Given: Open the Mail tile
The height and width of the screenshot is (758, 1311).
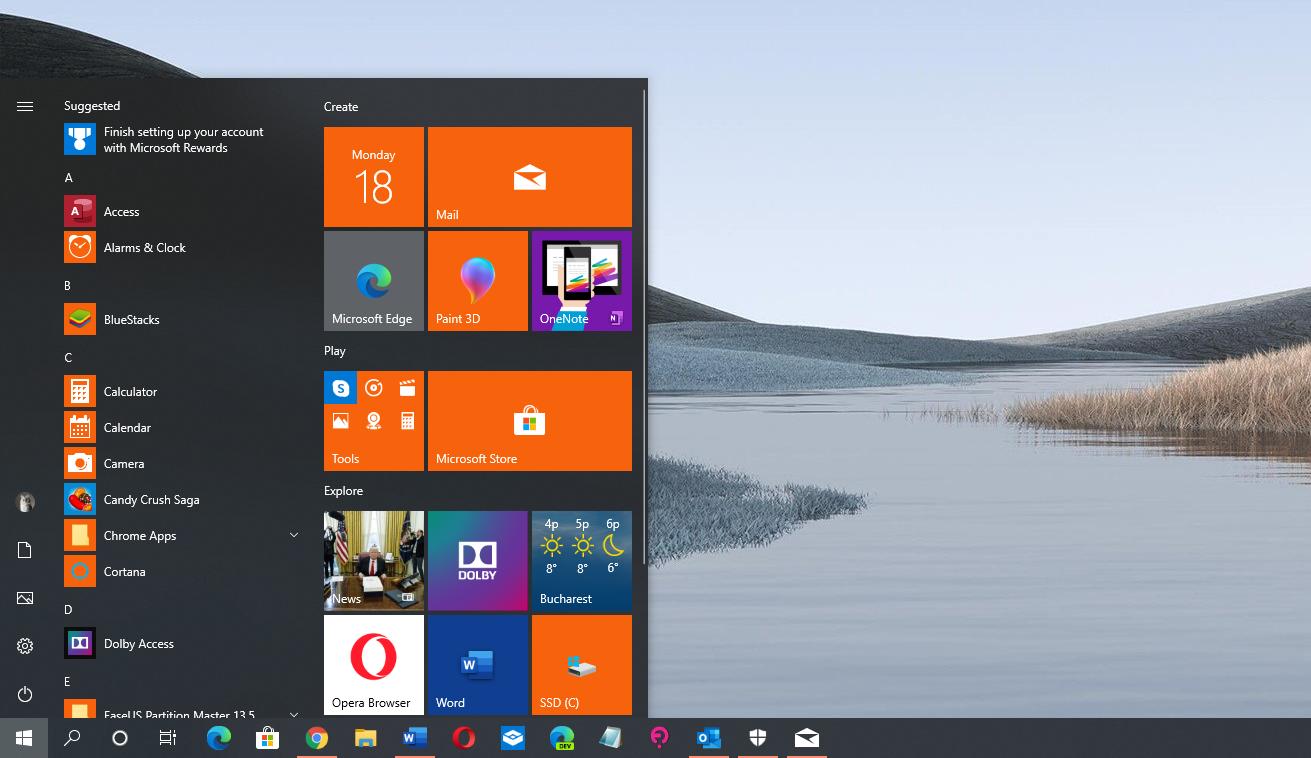Looking at the screenshot, I should point(530,177).
